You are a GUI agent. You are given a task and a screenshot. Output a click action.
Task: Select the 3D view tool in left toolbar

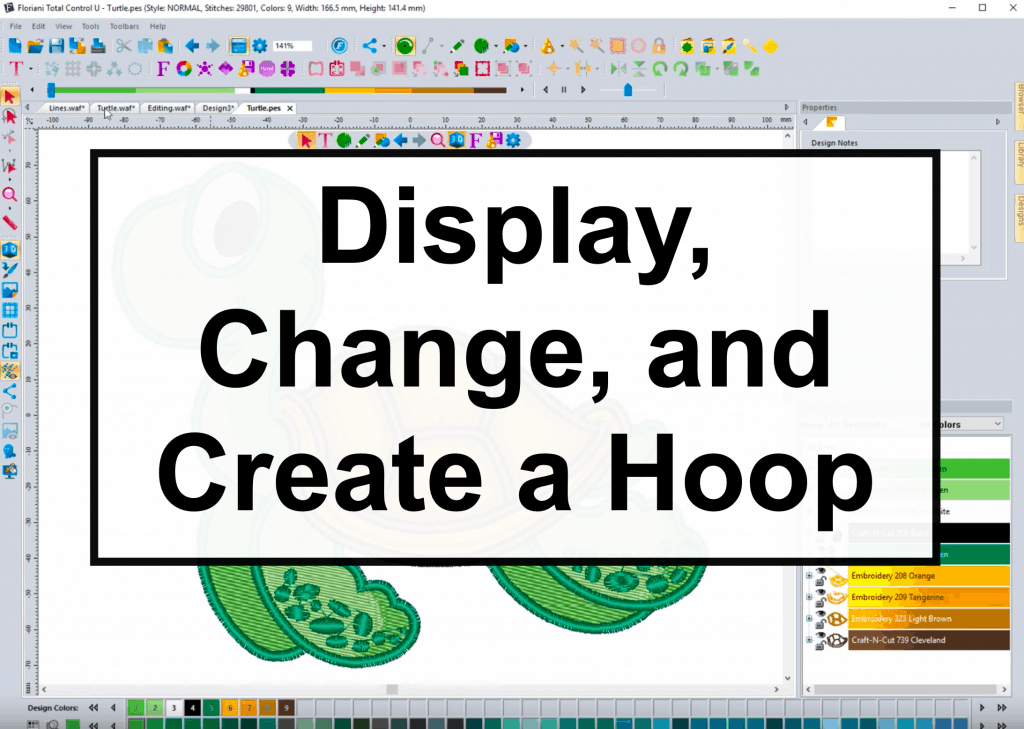tap(11, 250)
